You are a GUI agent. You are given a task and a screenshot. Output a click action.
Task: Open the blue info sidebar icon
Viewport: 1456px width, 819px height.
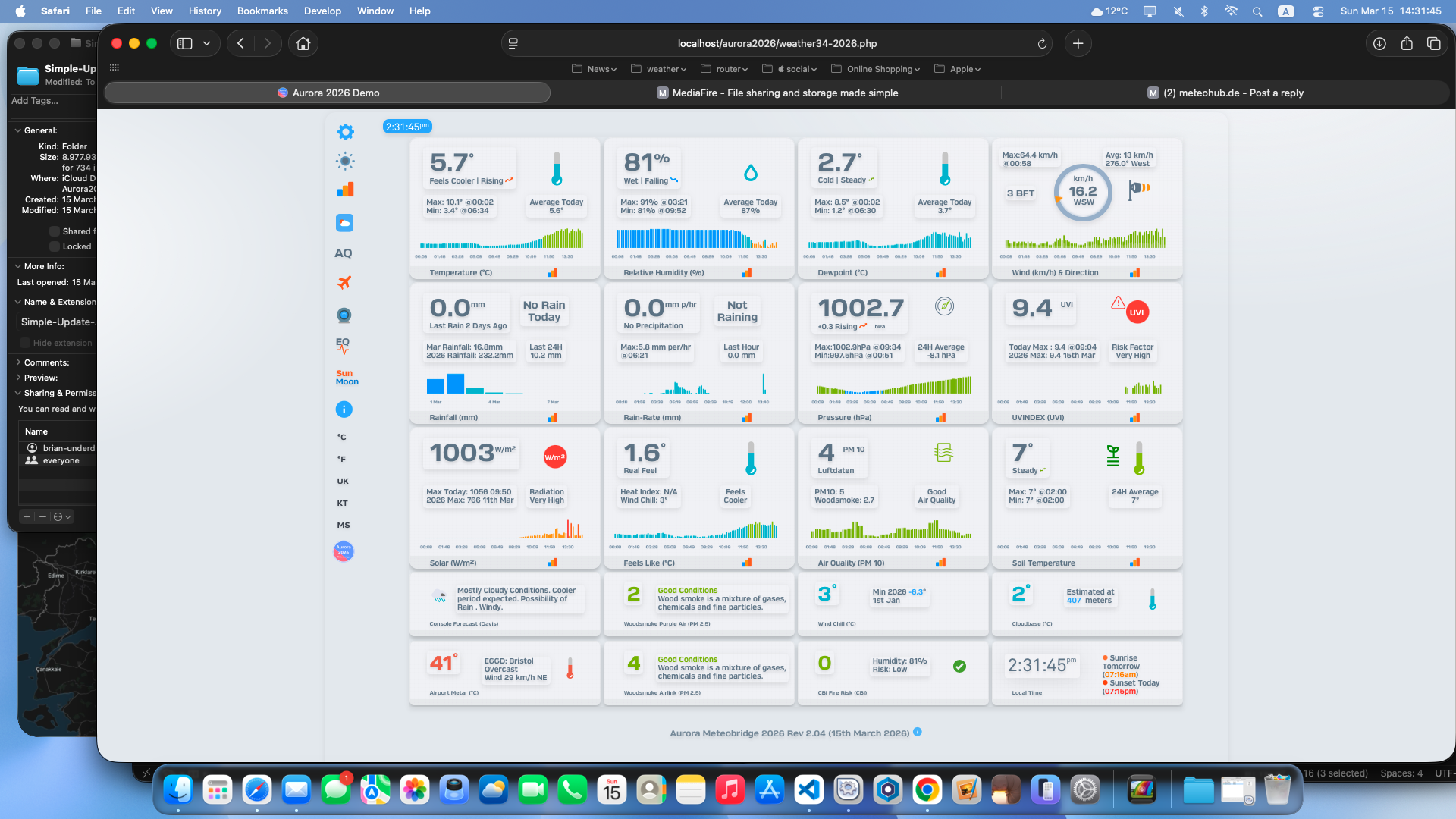pos(345,409)
